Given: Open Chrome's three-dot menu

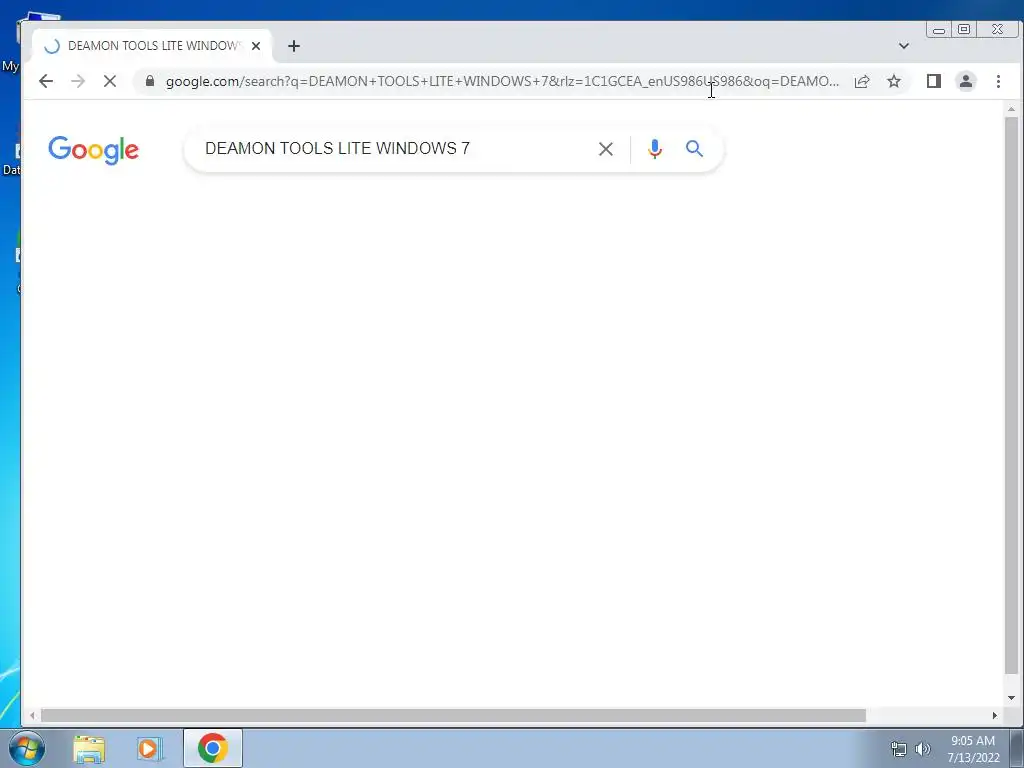Looking at the screenshot, I should (x=999, y=81).
